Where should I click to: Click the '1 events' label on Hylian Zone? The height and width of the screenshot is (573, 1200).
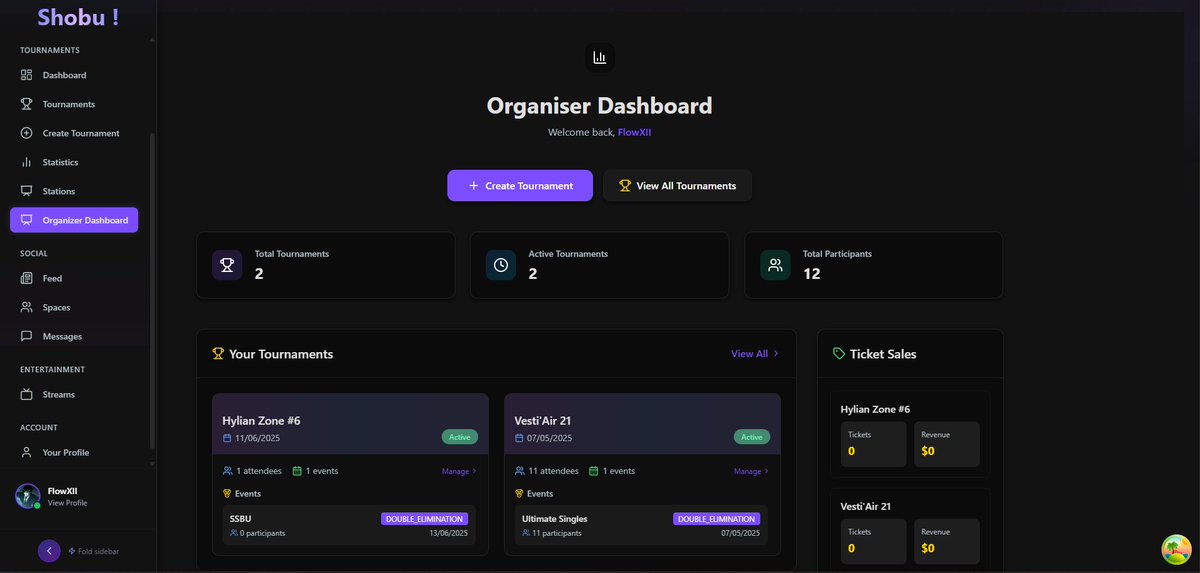[x=322, y=471]
